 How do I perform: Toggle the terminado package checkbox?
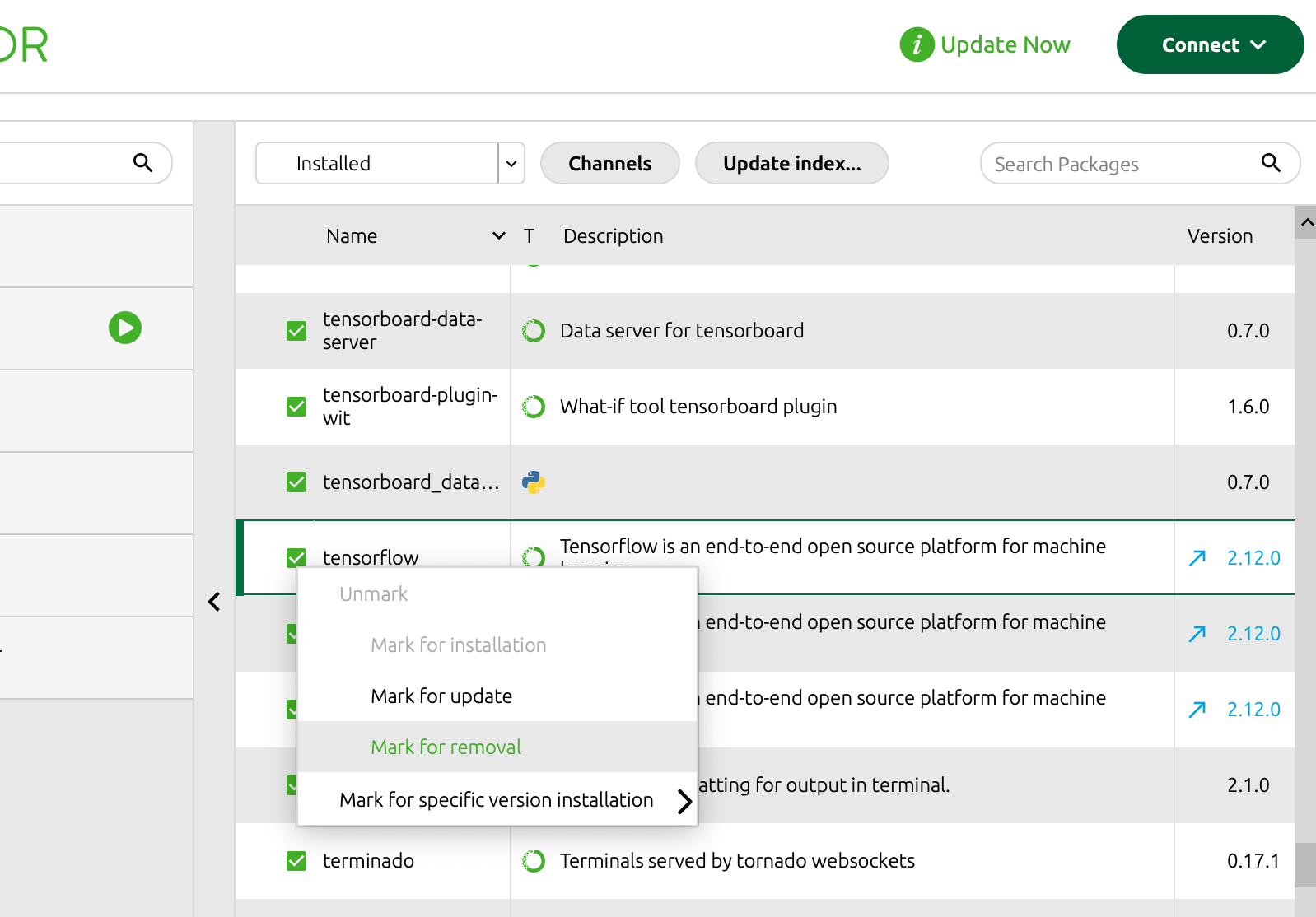[296, 861]
